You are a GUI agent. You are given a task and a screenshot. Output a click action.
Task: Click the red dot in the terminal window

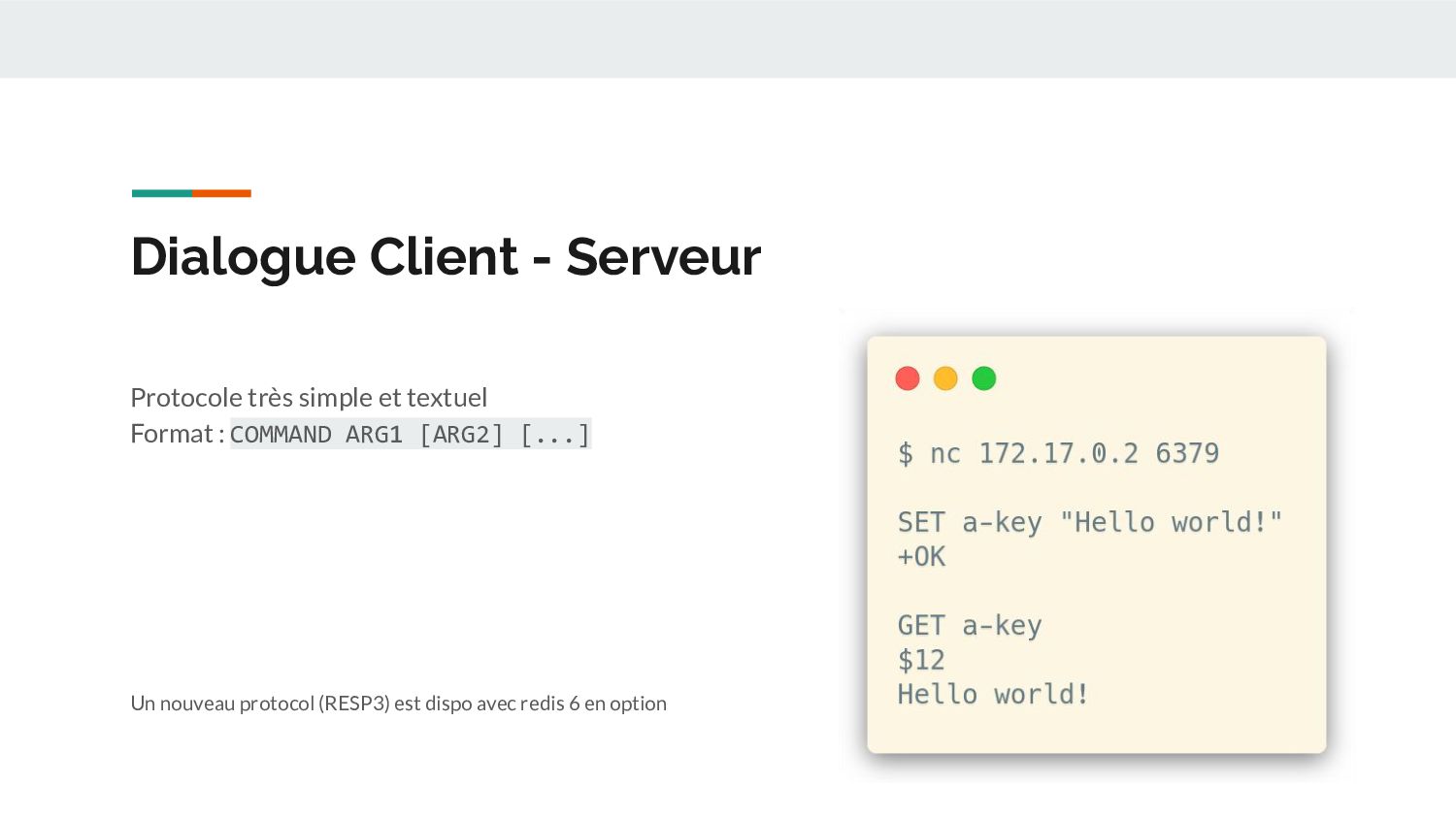(x=907, y=378)
